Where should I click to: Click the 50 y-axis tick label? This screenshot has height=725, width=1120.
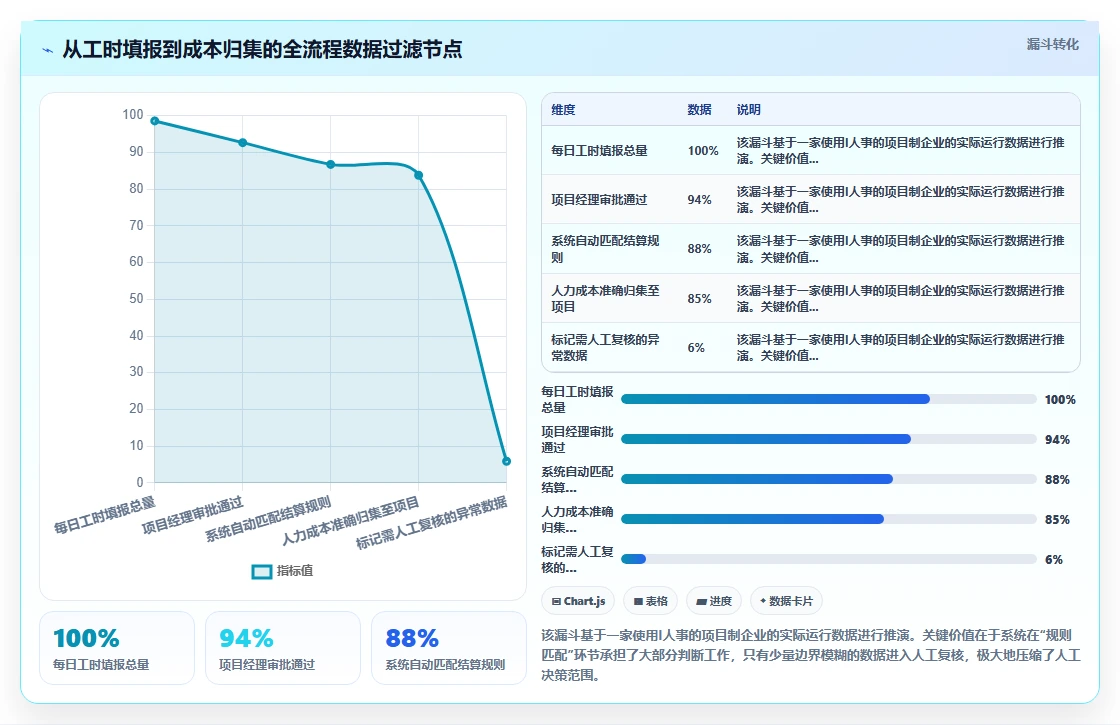coord(136,299)
